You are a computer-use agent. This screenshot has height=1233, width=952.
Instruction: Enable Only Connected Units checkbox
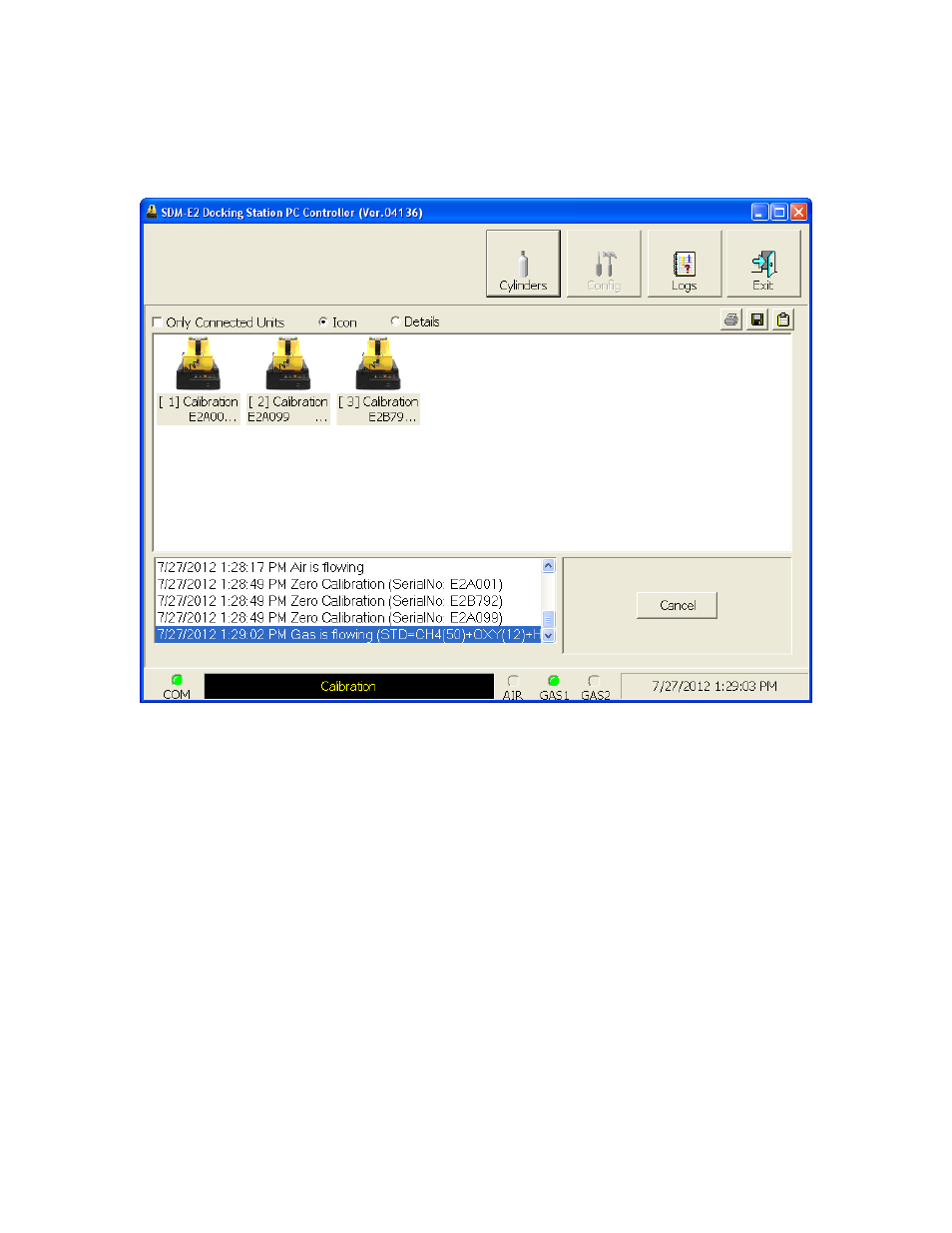coord(157,322)
